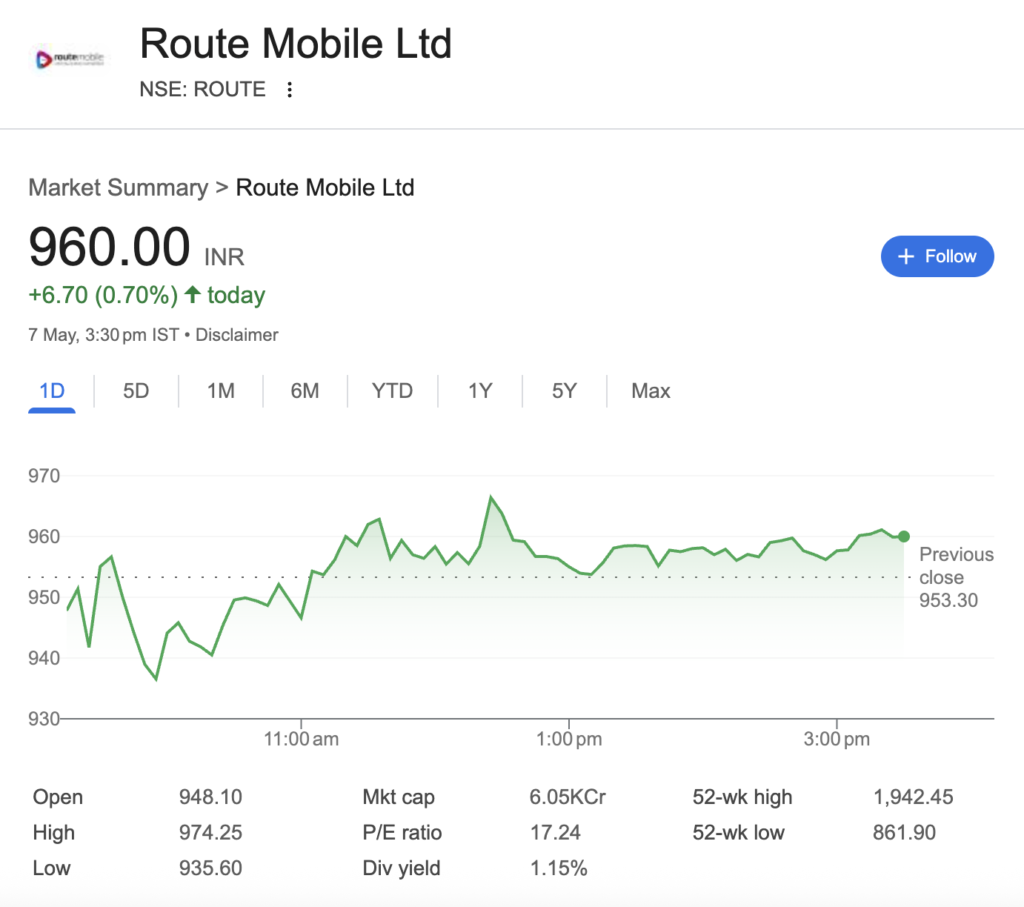
Task: Click the 960.00 price heading
Action: (x=109, y=247)
